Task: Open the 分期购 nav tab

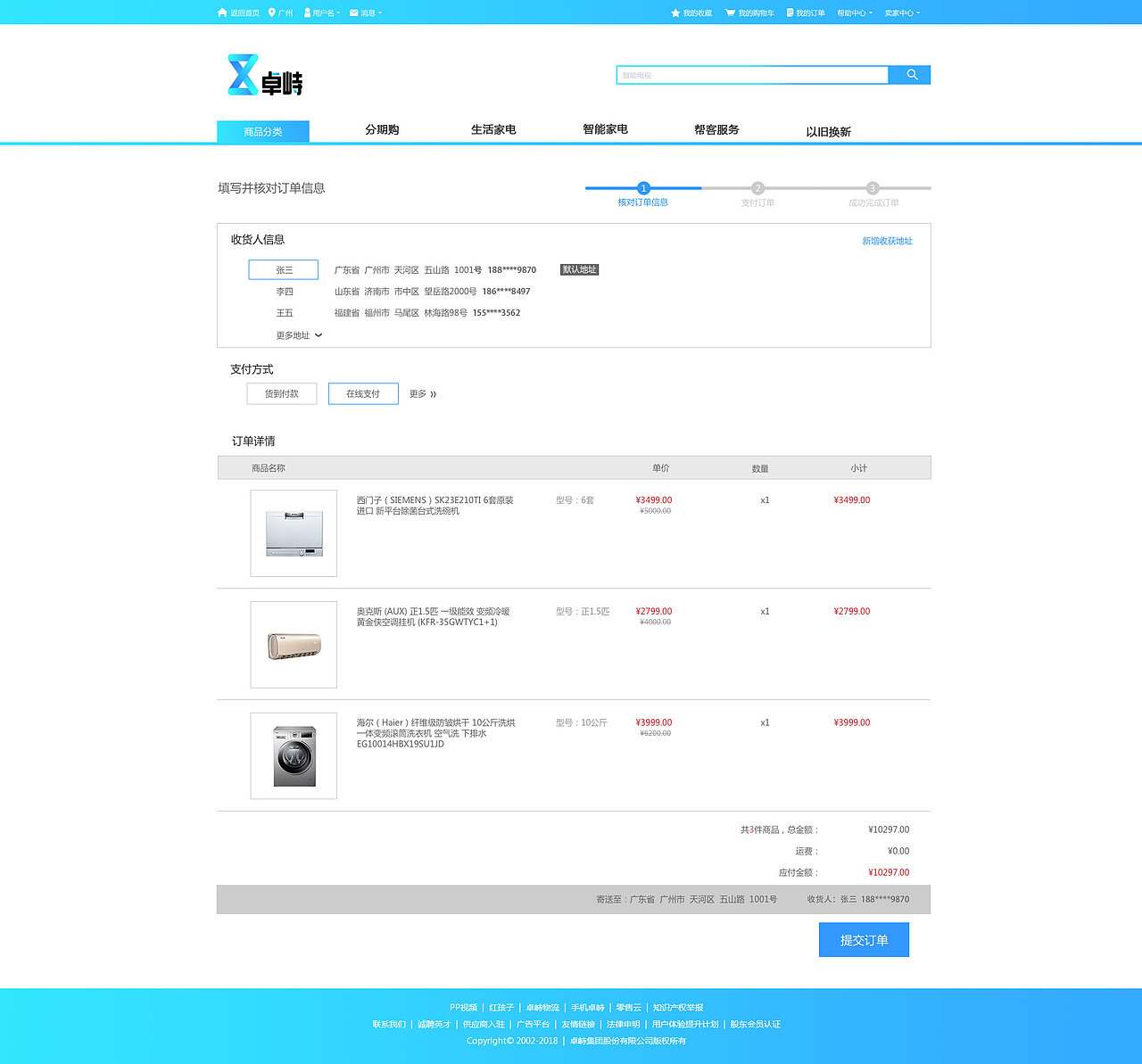Action: [382, 129]
